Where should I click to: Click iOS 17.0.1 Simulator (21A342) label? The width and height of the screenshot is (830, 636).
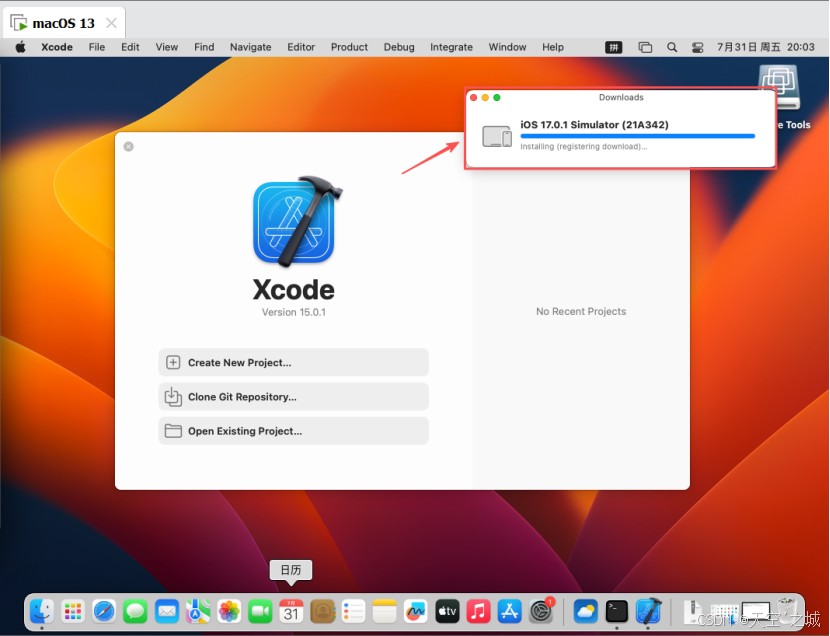pos(594,125)
